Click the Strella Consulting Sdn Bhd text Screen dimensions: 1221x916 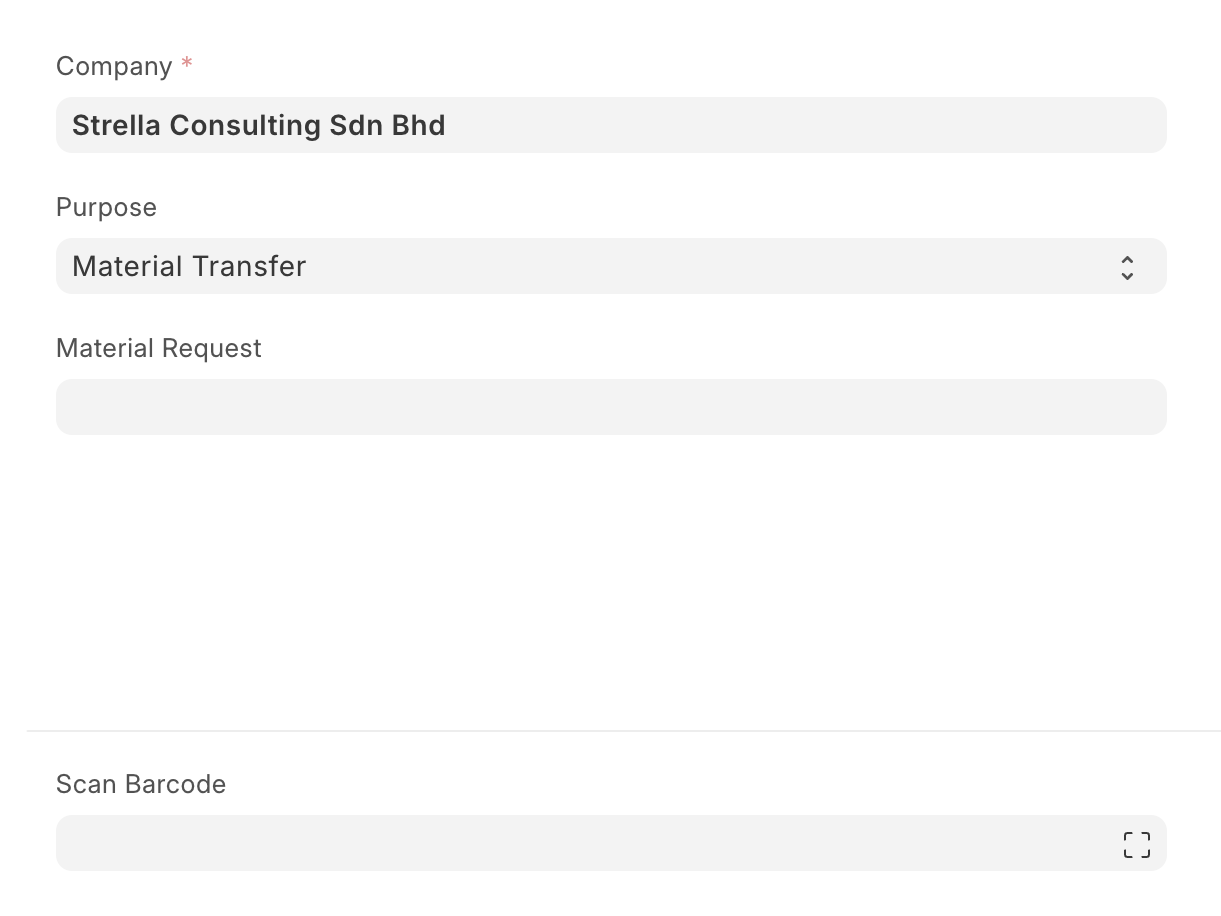coord(258,125)
